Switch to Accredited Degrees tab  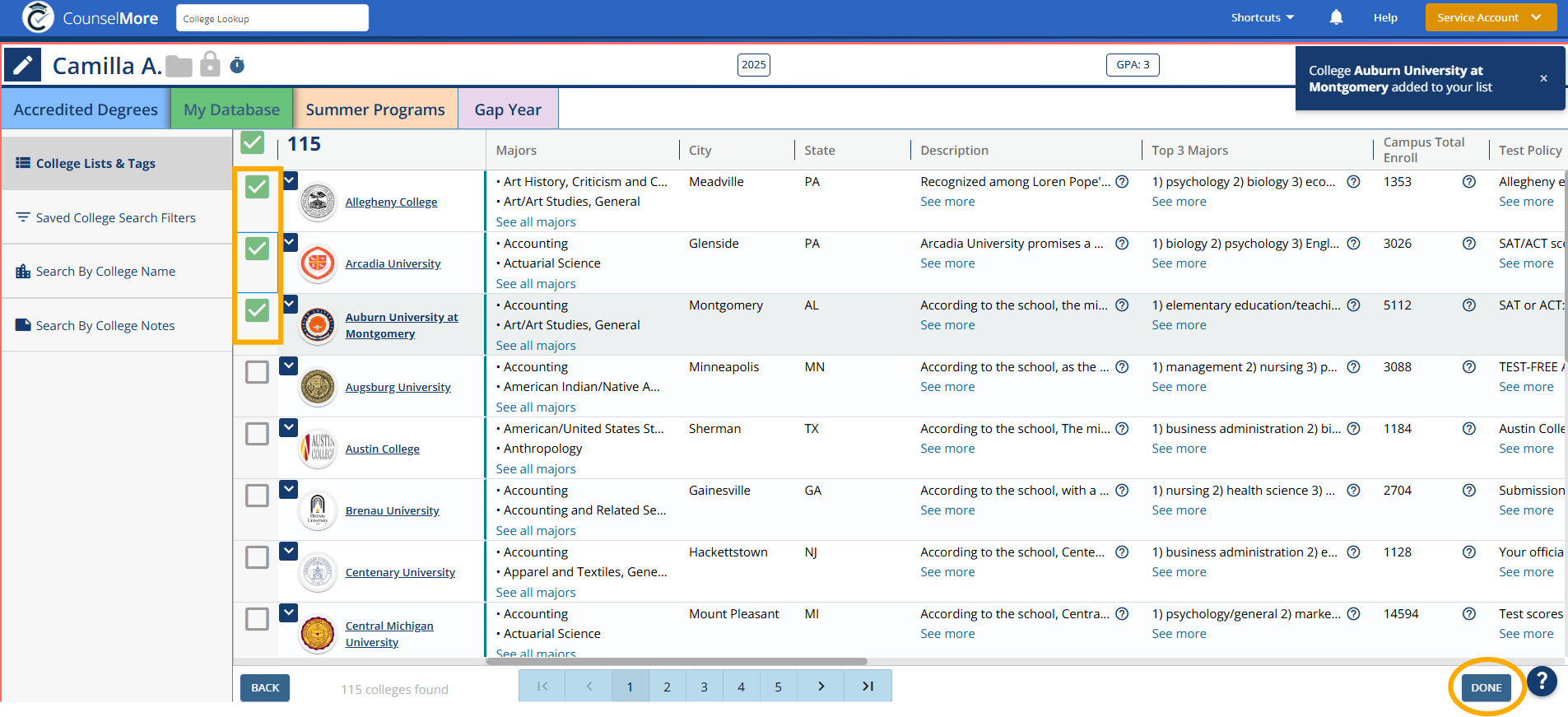click(x=86, y=109)
